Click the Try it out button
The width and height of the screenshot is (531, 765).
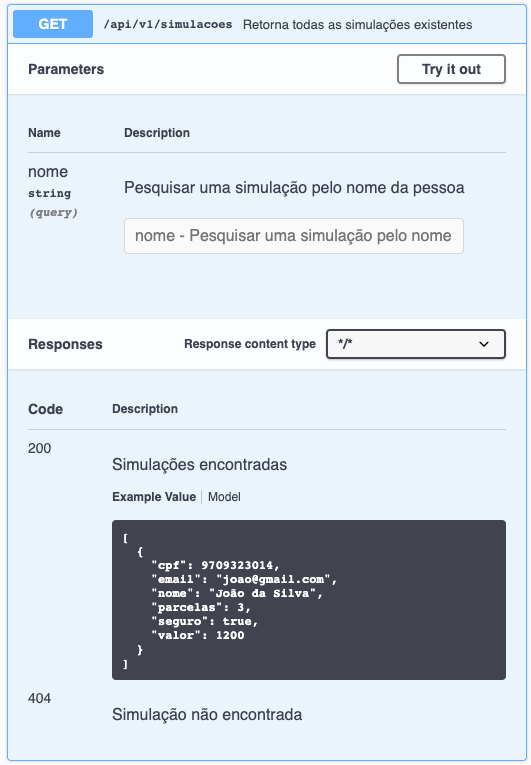click(451, 69)
